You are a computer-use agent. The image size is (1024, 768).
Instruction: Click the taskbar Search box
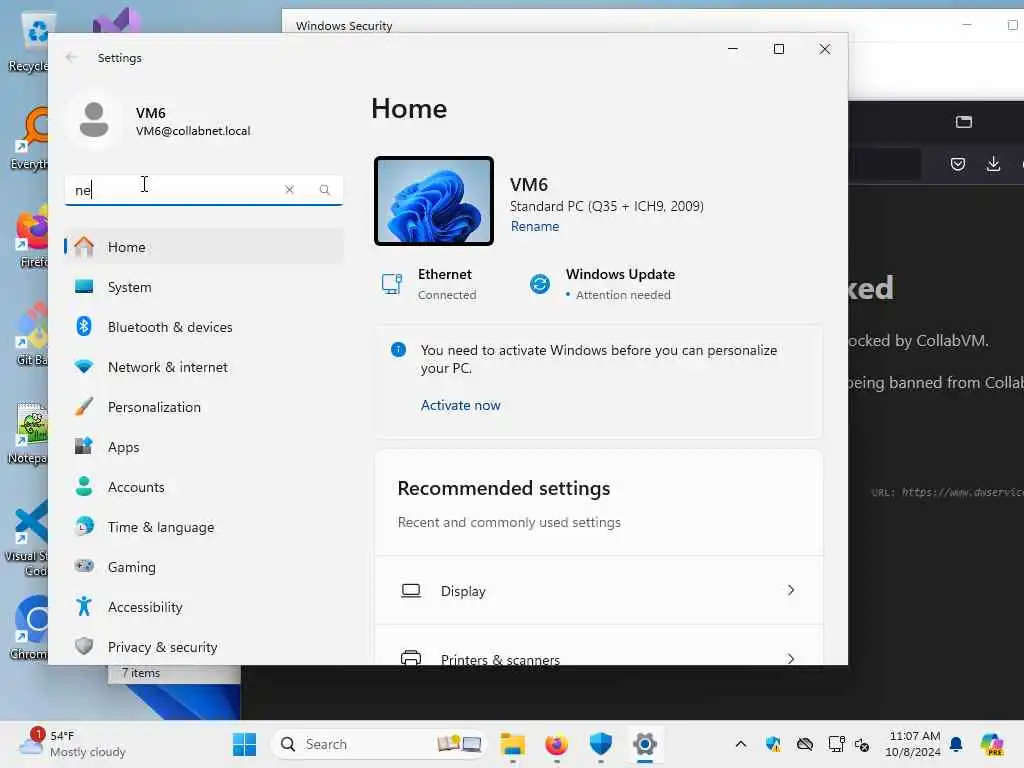pos(379,744)
